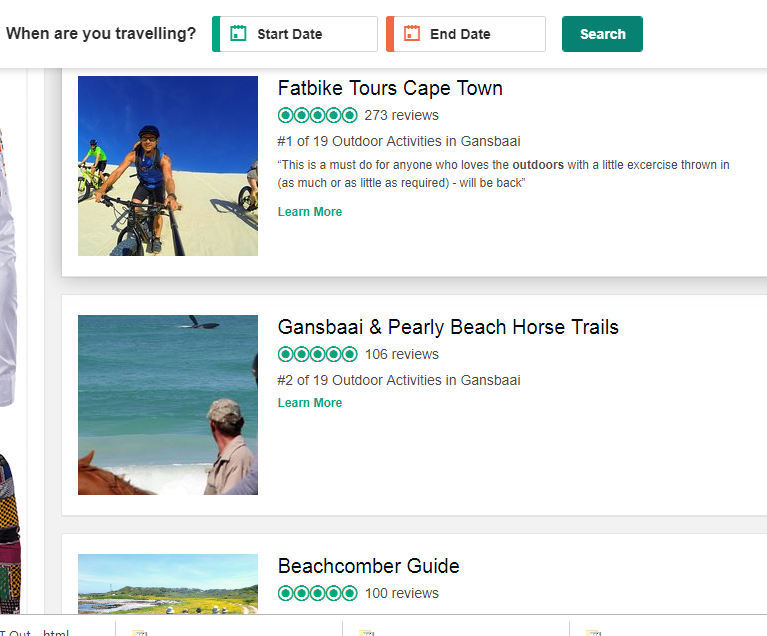Open Fatbike Tours Cape Town title link
The width and height of the screenshot is (767, 636).
coord(390,88)
